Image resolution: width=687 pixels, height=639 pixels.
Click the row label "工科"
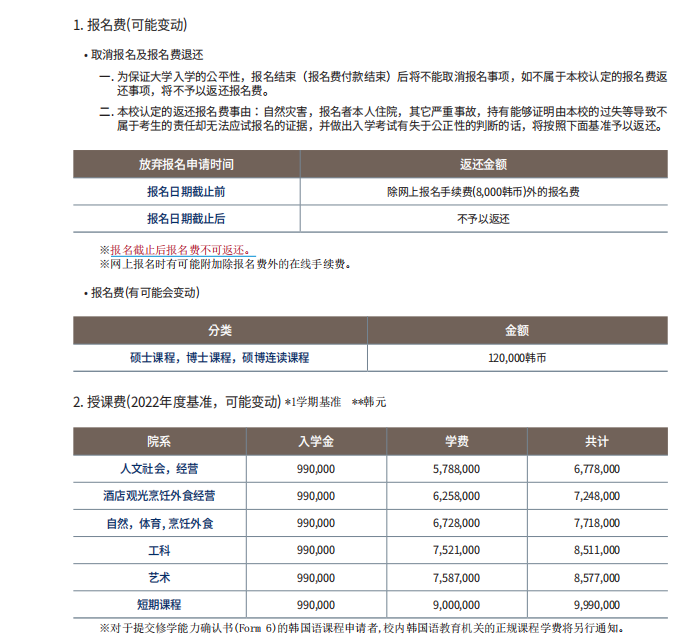pyautogui.click(x=159, y=550)
